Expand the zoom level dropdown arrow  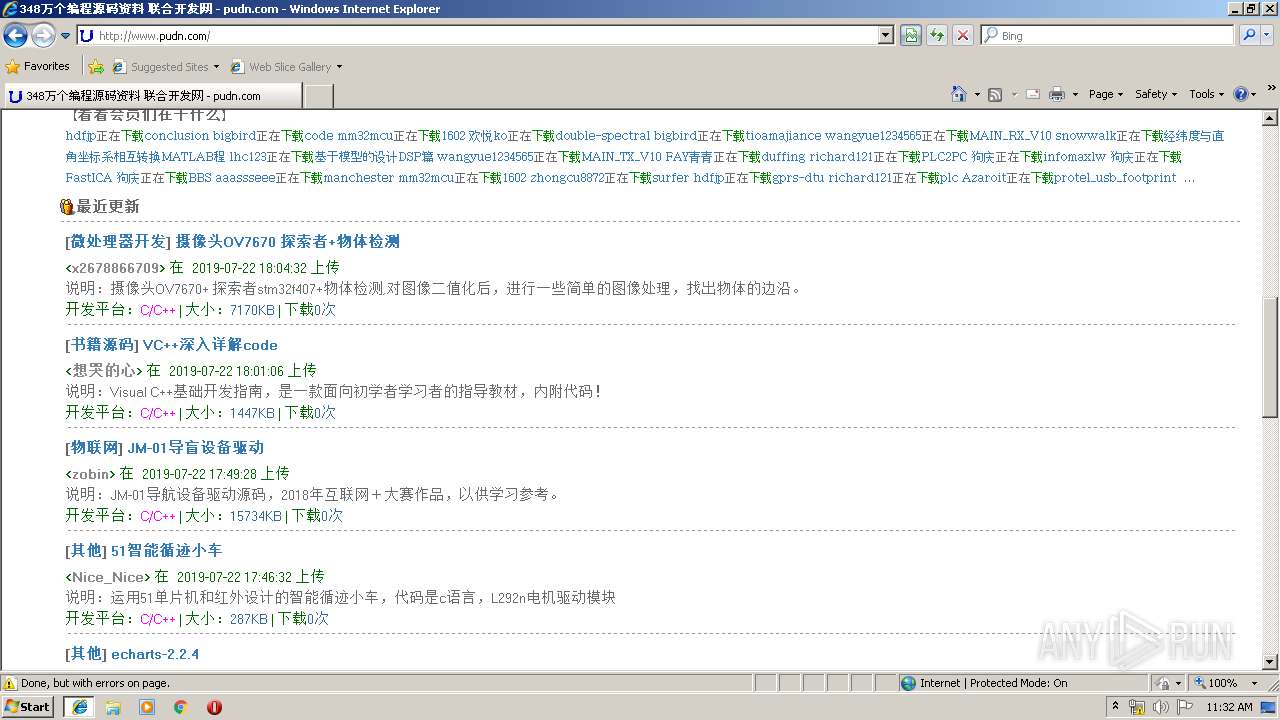[1254, 683]
